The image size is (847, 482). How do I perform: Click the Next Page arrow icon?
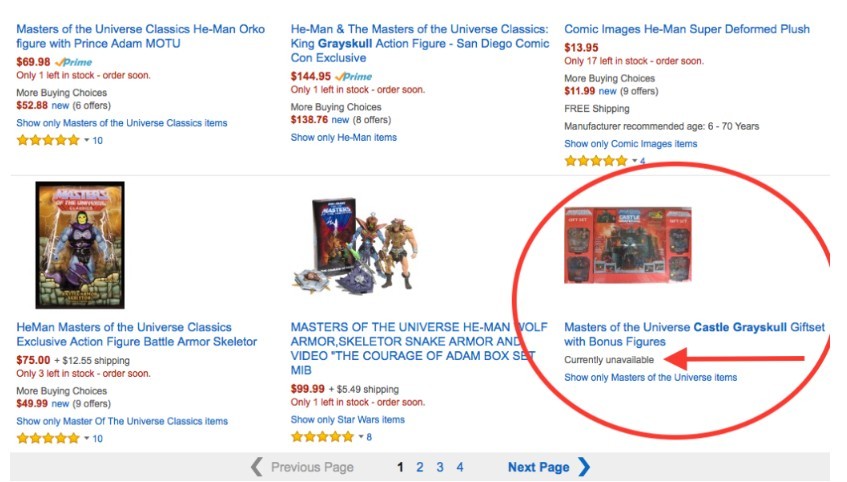(x=584, y=467)
